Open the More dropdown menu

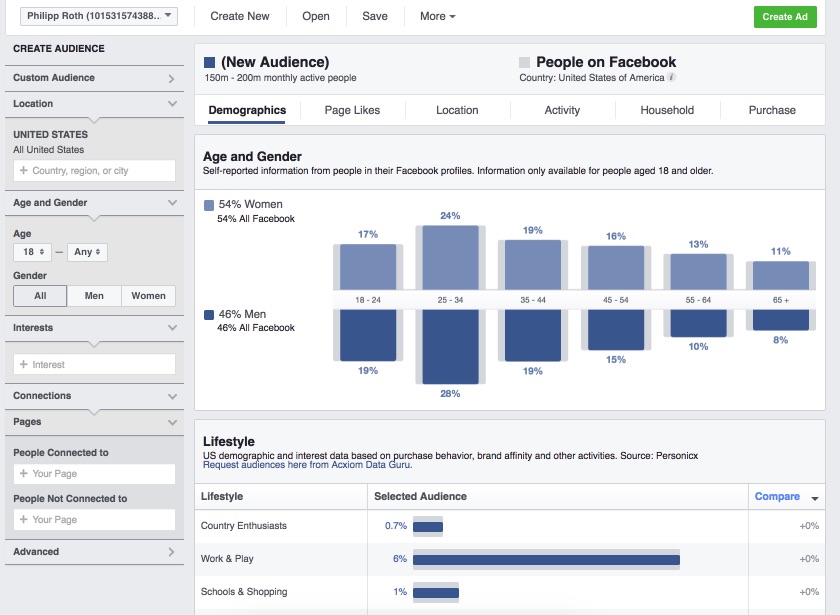(438, 16)
